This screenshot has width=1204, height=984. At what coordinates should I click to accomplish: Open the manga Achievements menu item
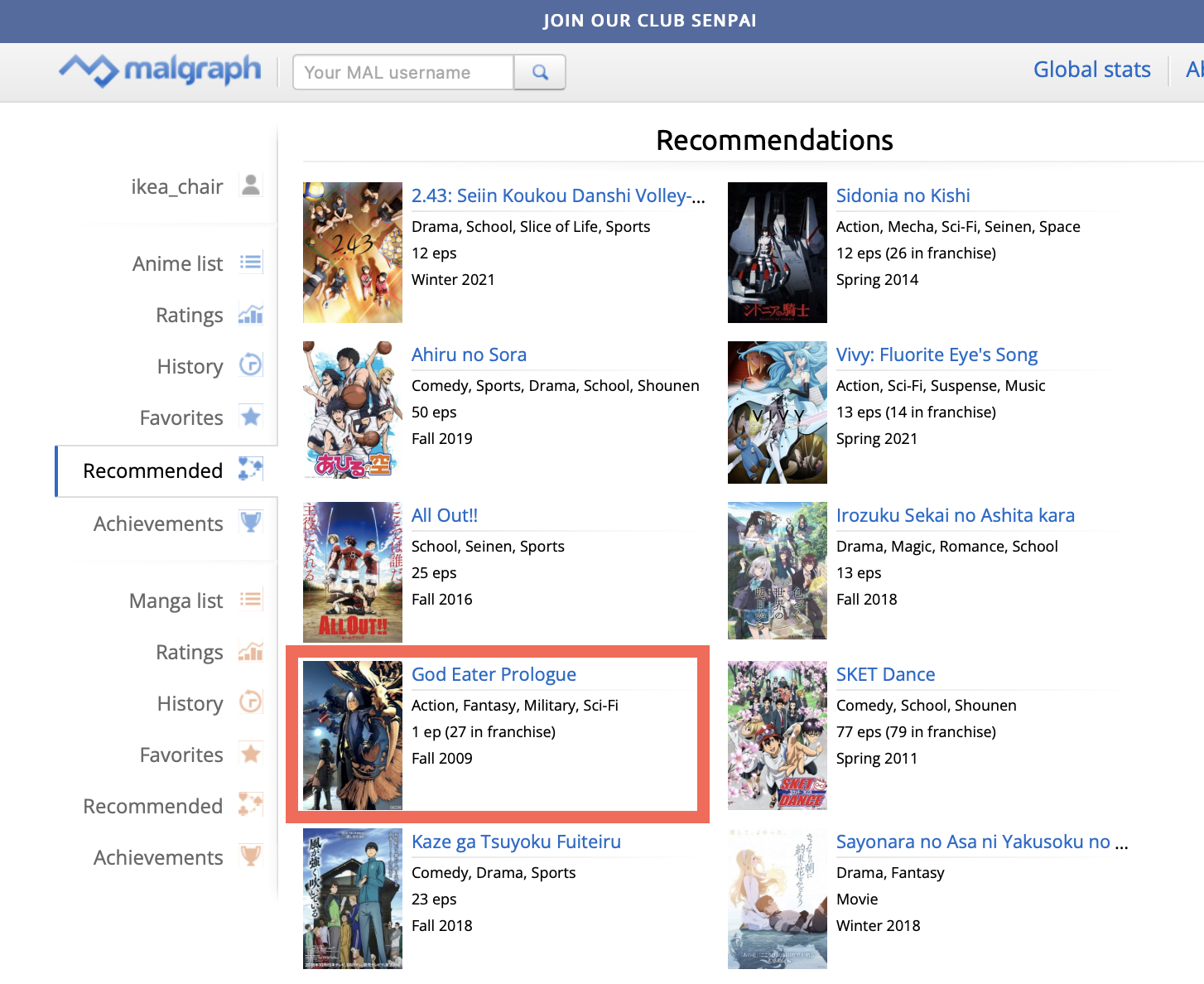coord(158,857)
